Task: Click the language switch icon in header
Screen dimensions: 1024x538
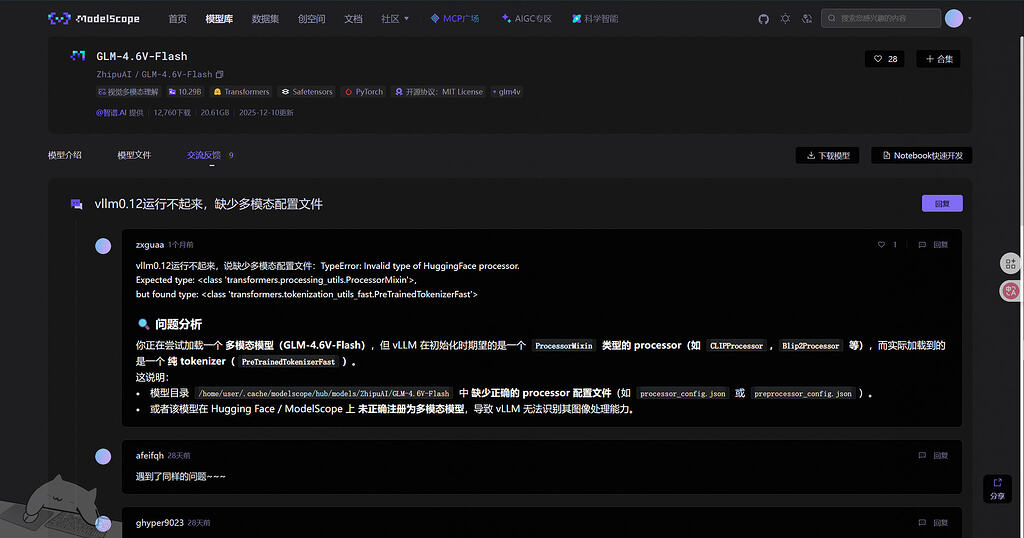Action: point(807,19)
